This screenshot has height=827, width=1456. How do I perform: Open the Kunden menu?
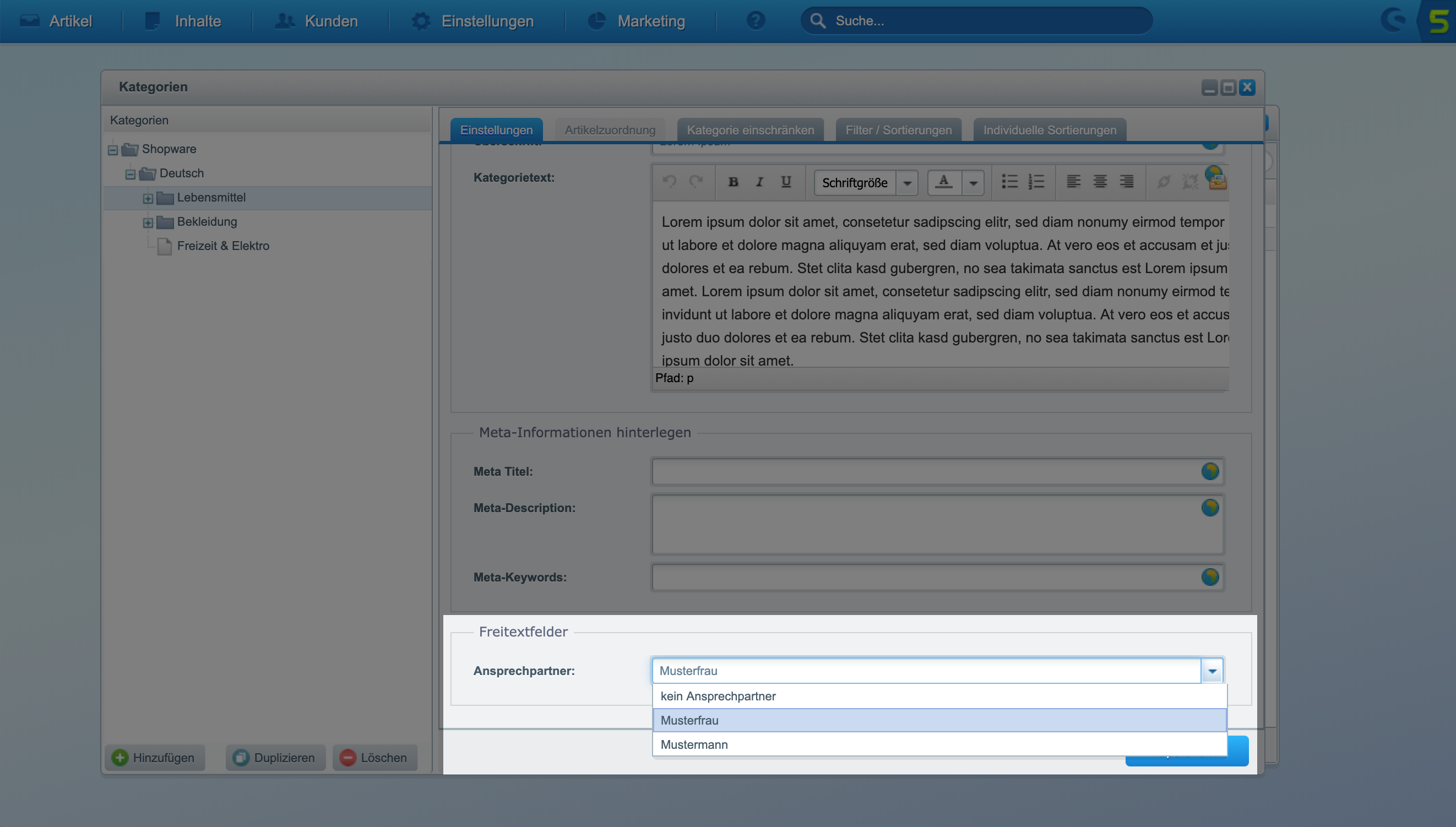(x=317, y=21)
